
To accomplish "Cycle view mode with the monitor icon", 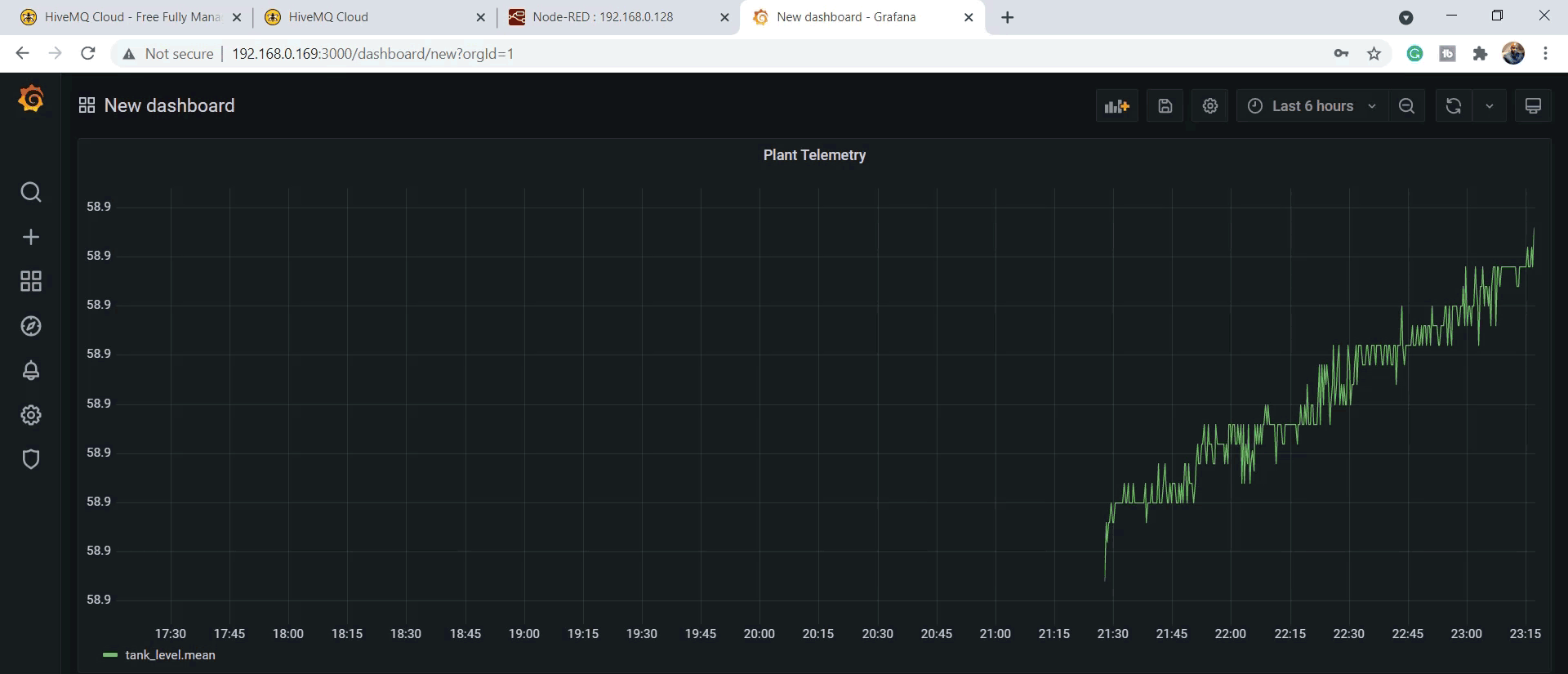I will pyautogui.click(x=1533, y=106).
